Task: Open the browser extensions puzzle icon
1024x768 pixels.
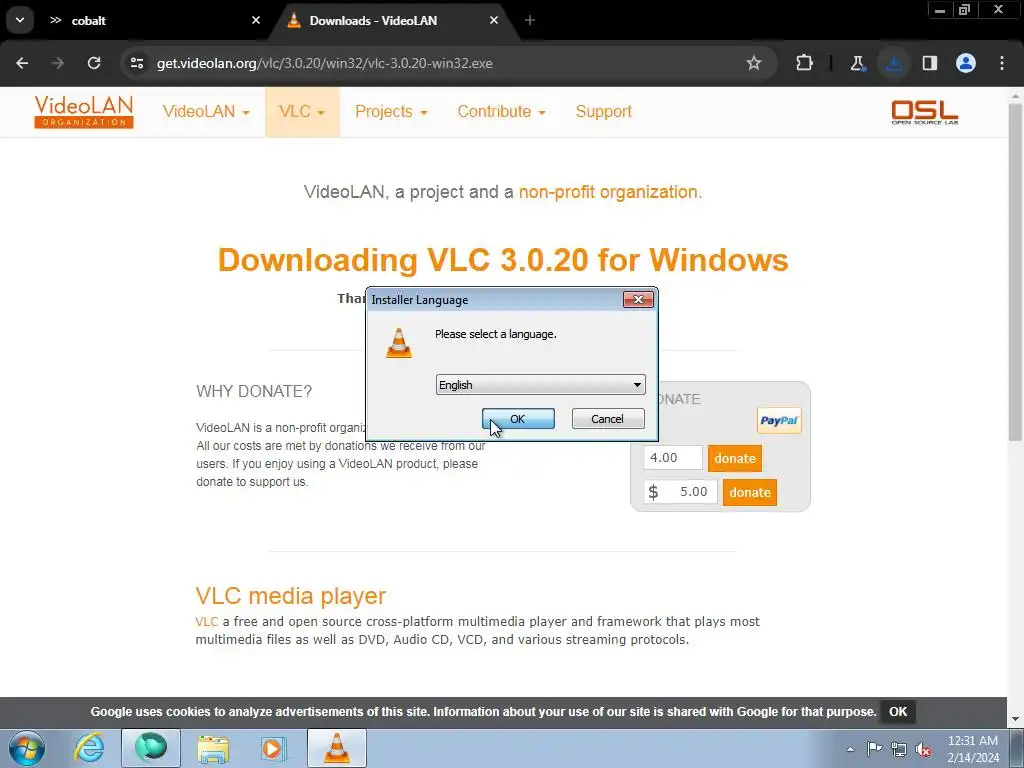Action: point(805,63)
